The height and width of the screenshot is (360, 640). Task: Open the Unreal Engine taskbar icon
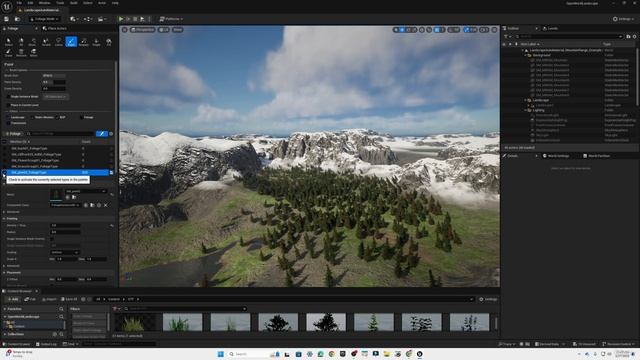pyautogui.click(x=419, y=354)
